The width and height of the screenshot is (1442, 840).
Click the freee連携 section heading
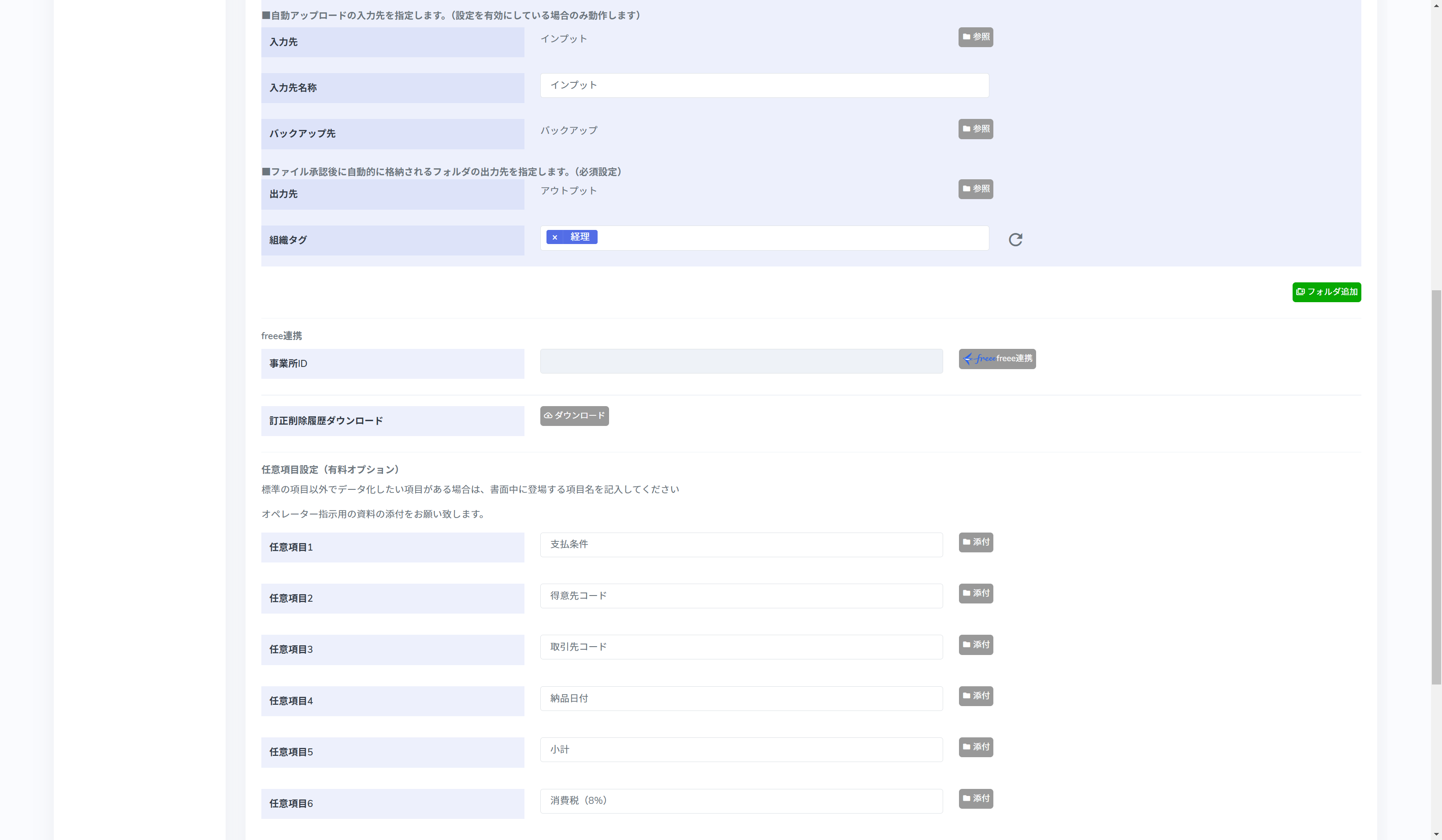click(x=282, y=336)
